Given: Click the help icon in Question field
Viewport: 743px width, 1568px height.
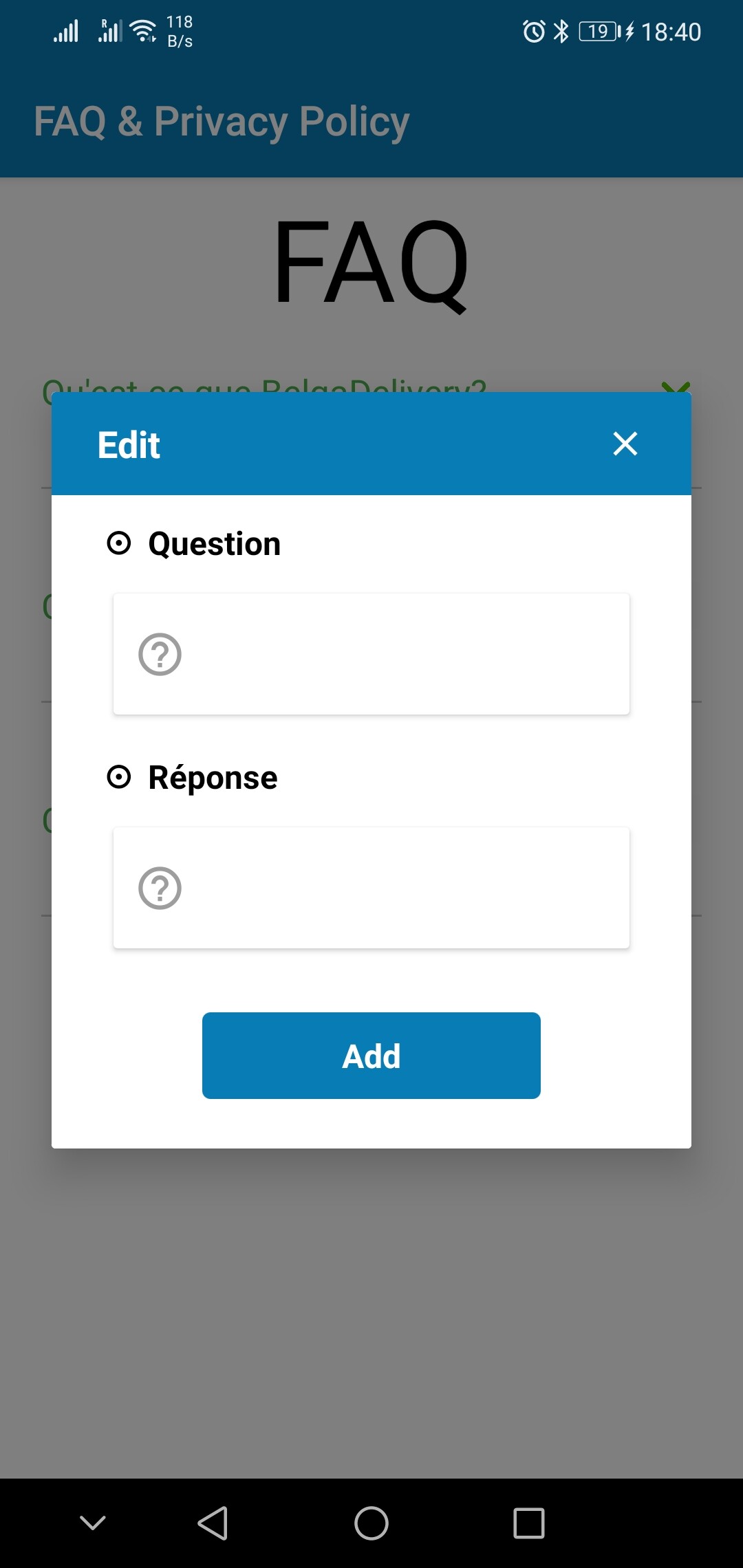Looking at the screenshot, I should (160, 654).
